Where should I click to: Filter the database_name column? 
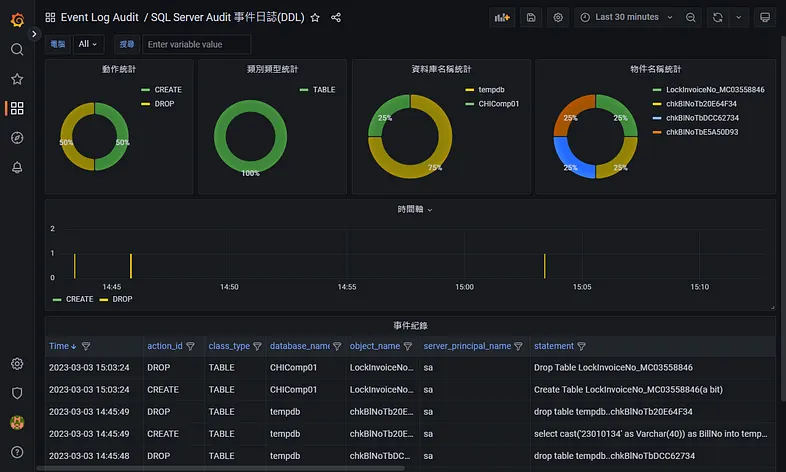(x=337, y=346)
